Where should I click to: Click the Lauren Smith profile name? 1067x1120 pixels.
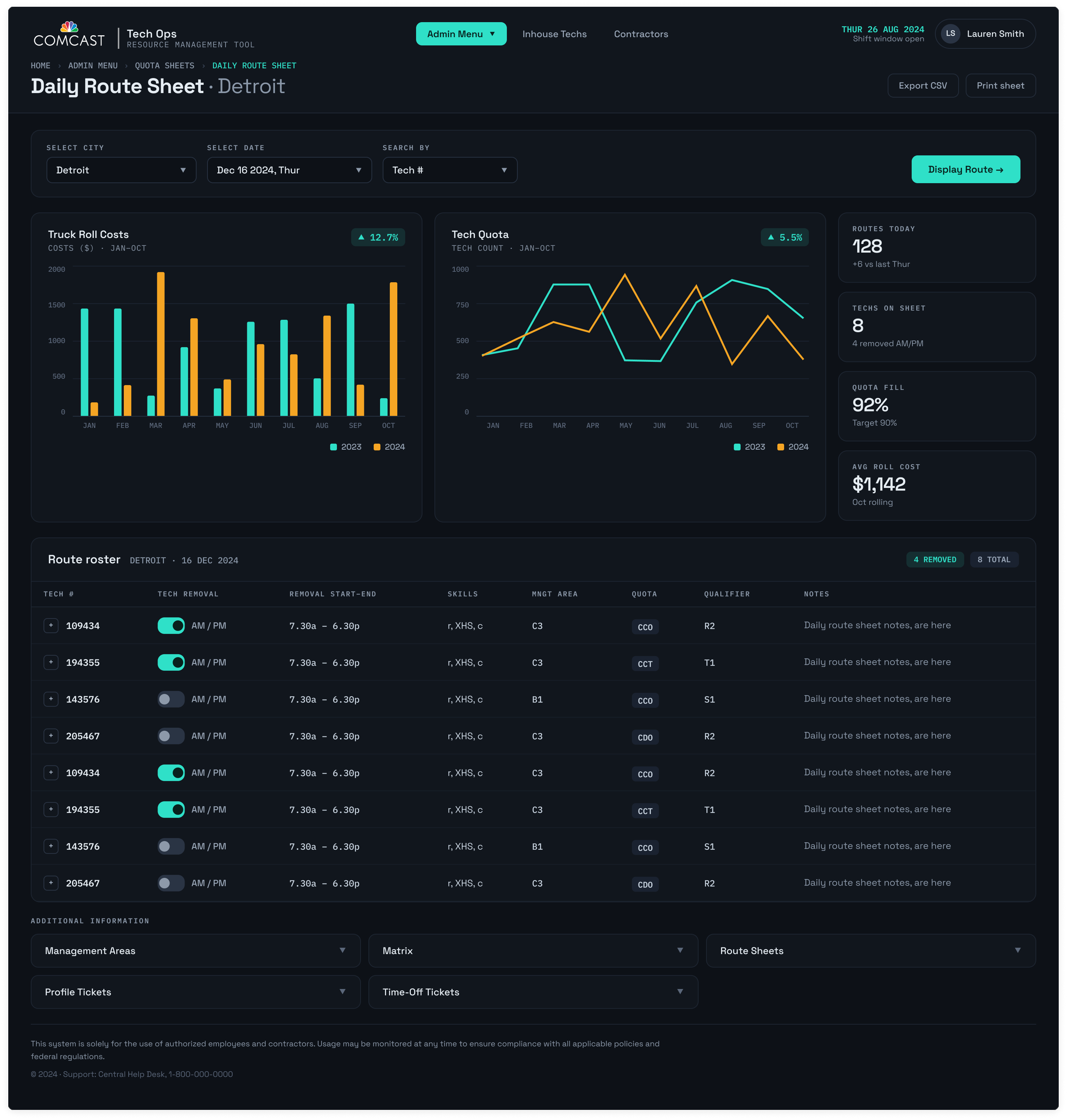click(995, 33)
